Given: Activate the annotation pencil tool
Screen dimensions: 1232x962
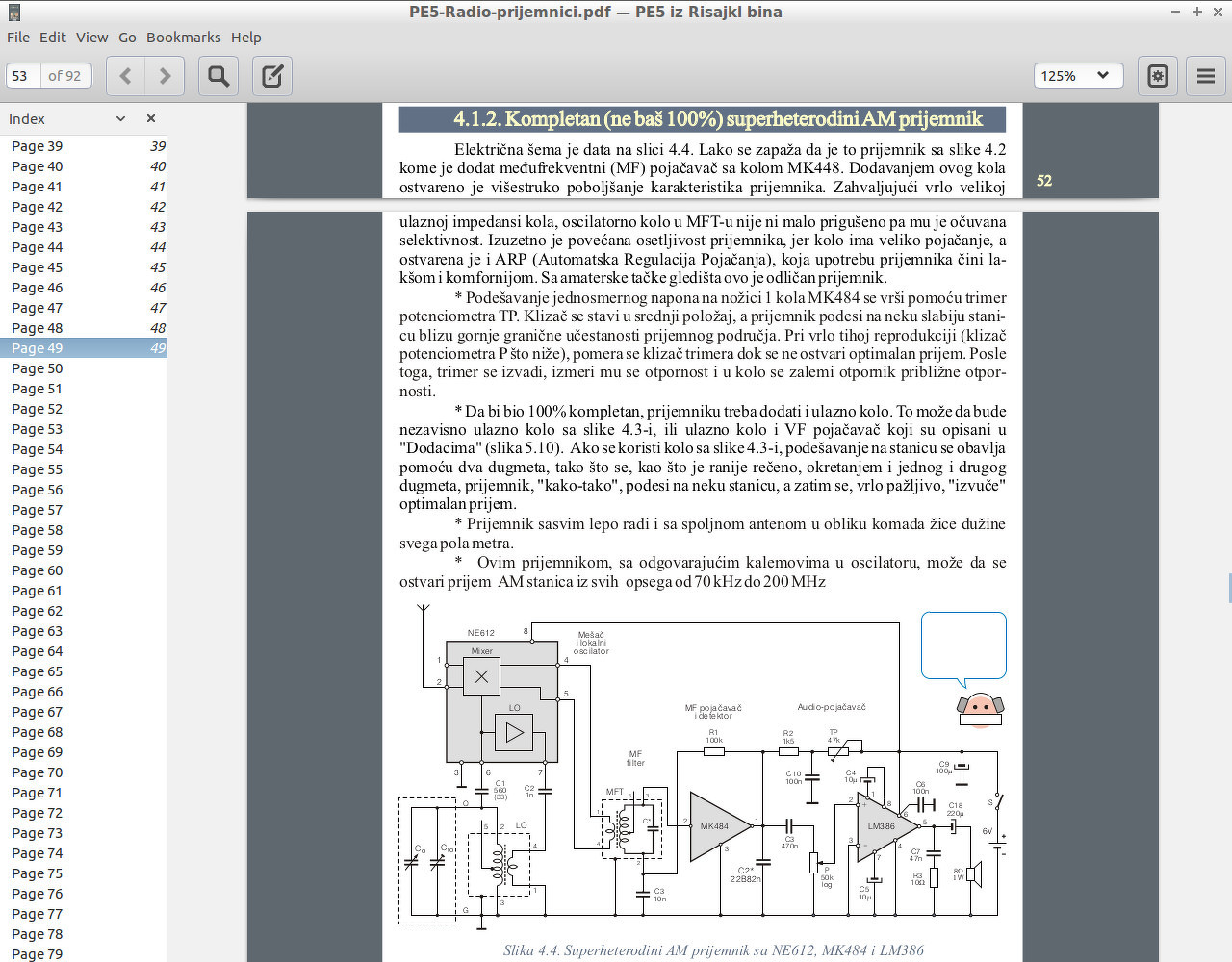Looking at the screenshot, I should pyautogui.click(x=272, y=76).
